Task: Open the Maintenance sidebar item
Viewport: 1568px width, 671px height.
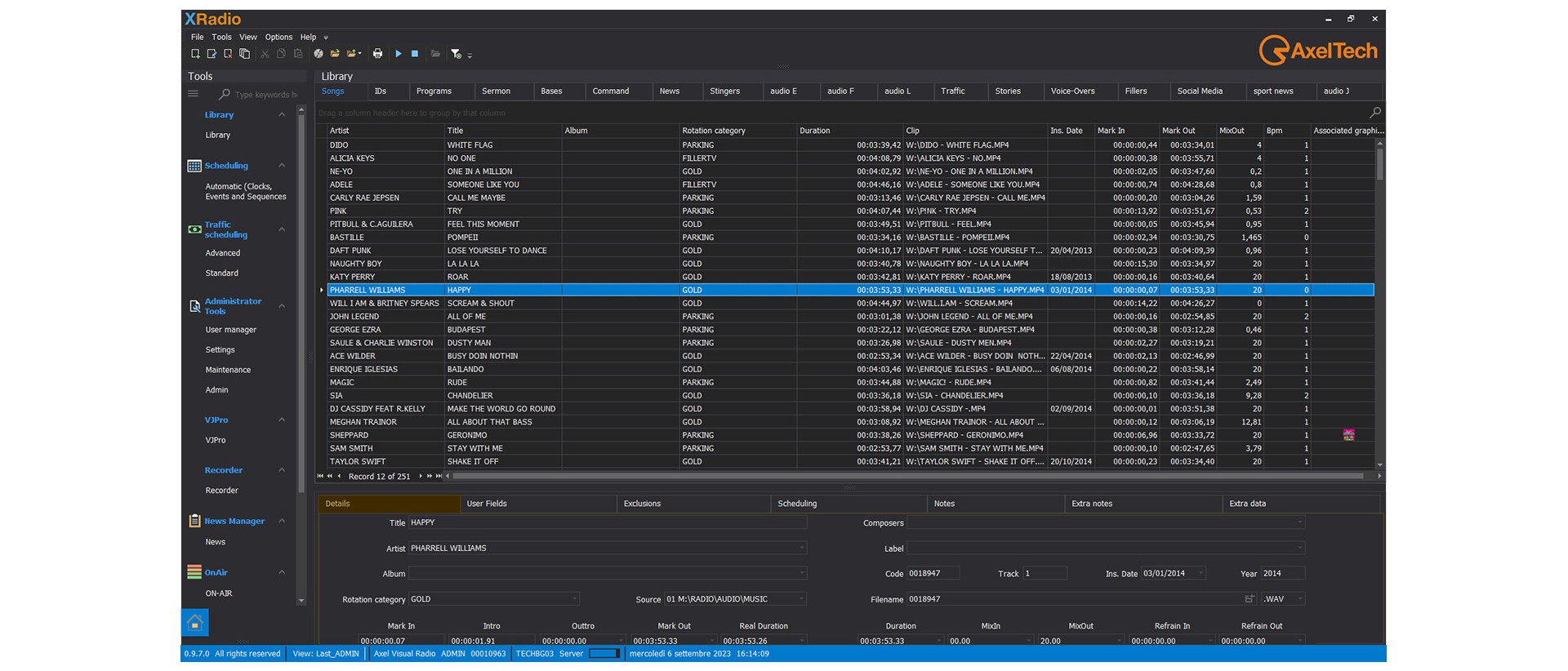Action: [228, 370]
